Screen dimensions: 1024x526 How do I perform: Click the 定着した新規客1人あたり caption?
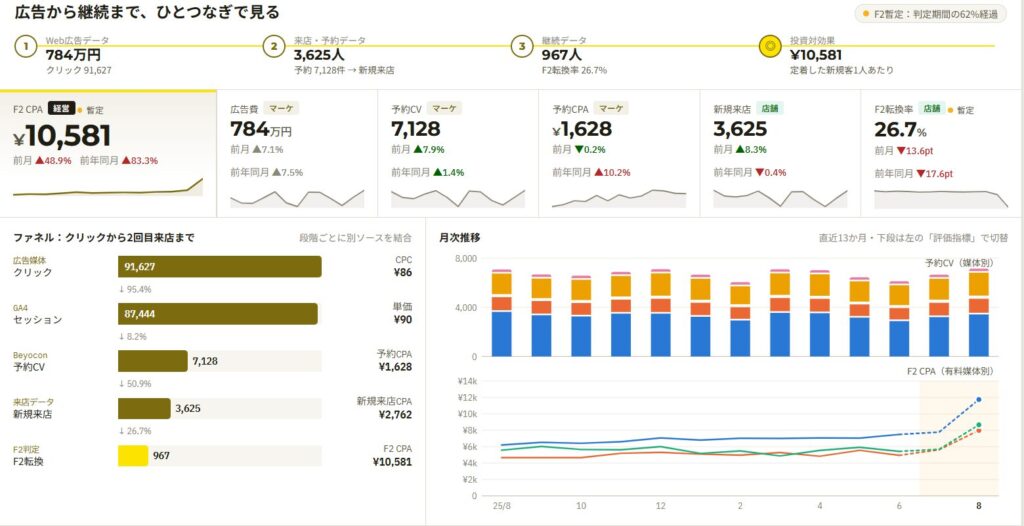click(842, 70)
